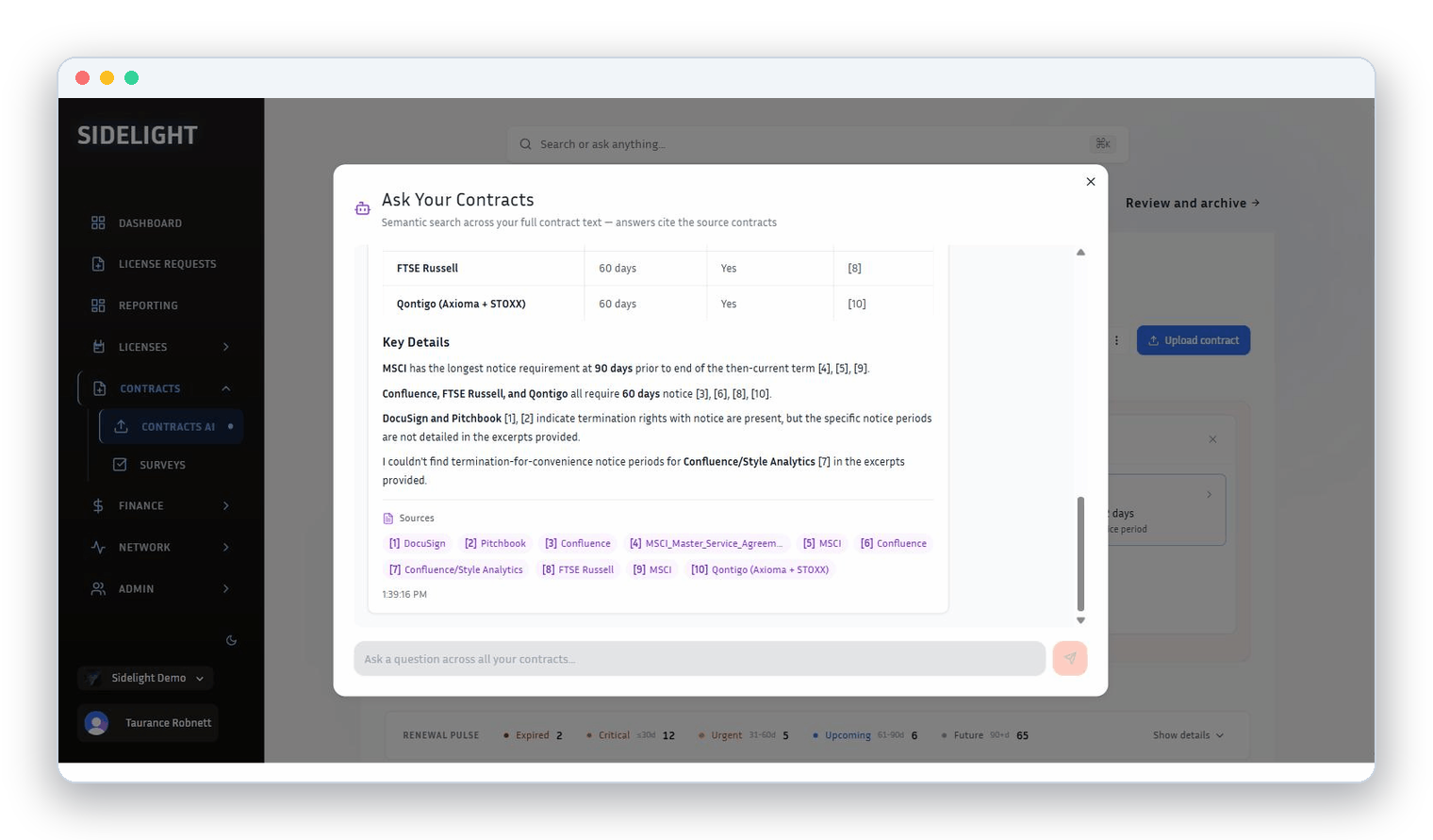Open Surveys submenu item
1433x840 pixels.
[x=162, y=465]
